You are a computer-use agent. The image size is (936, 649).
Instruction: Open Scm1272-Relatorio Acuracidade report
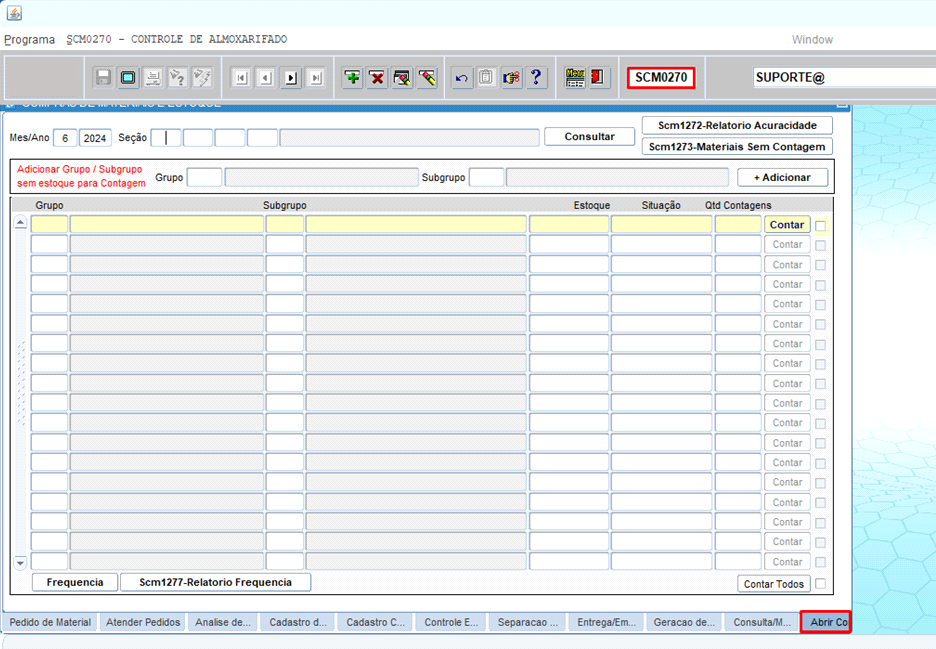click(x=737, y=125)
